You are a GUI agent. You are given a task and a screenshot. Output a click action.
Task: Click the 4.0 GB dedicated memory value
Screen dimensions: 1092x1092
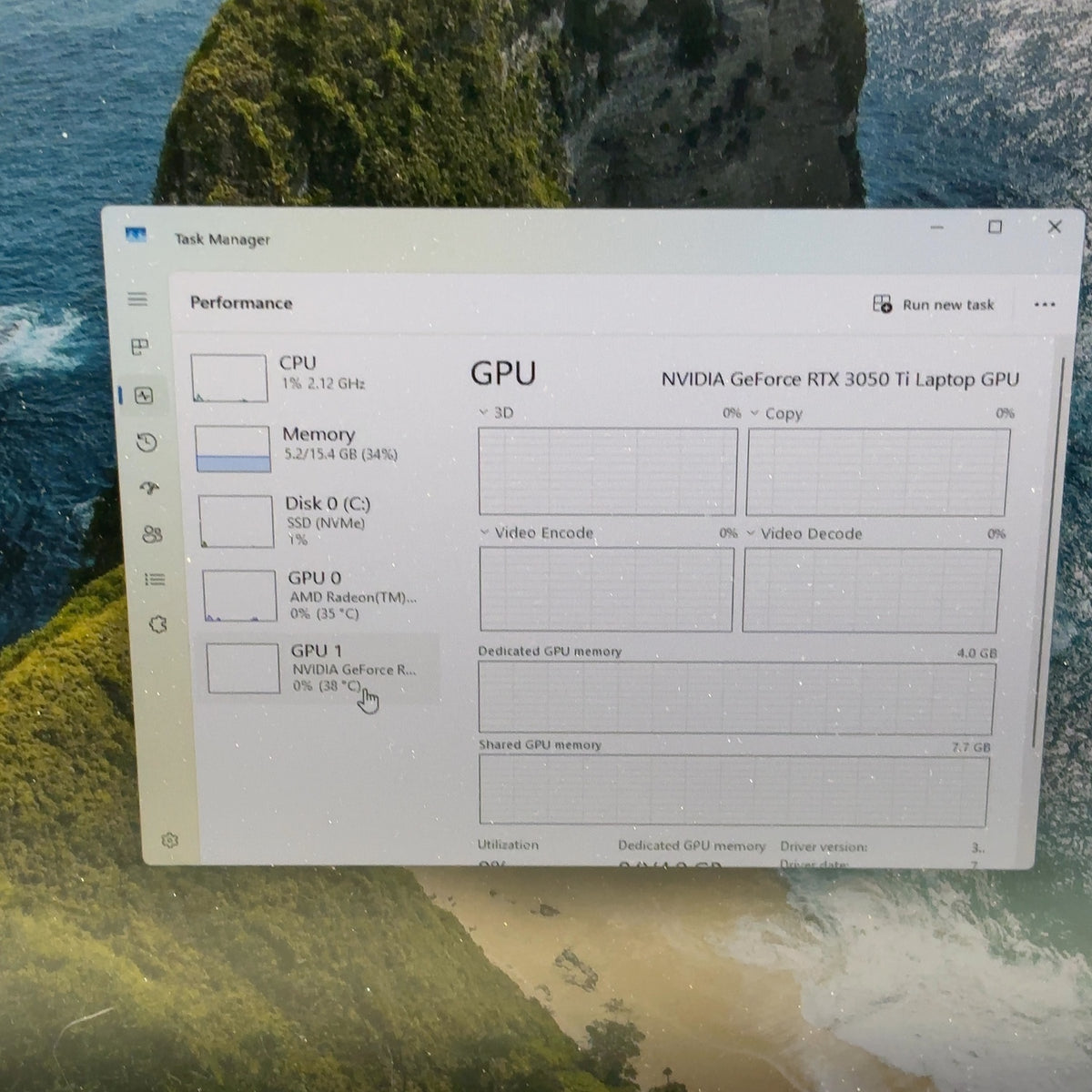coord(976,653)
